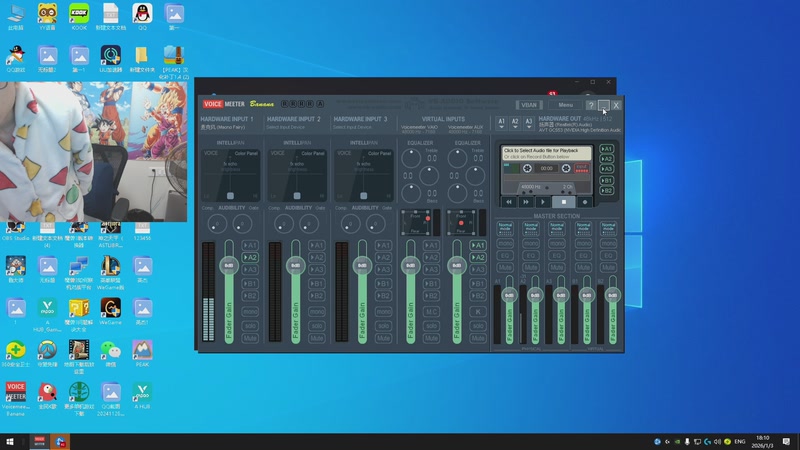Solo Hardware Input 2 strip
800x450 pixels.
[316, 326]
